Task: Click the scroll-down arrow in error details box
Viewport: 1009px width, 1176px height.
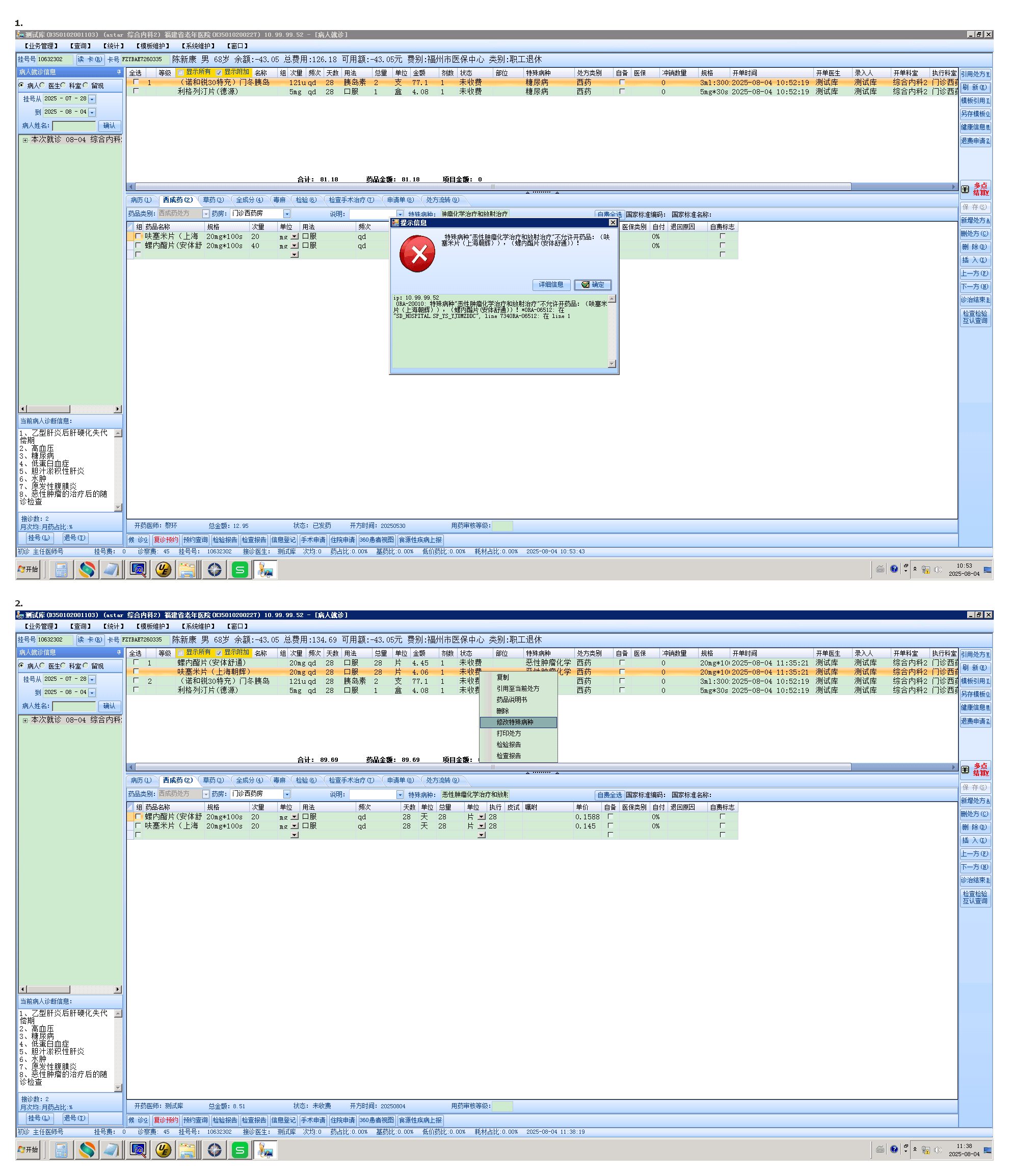Action: coord(612,364)
